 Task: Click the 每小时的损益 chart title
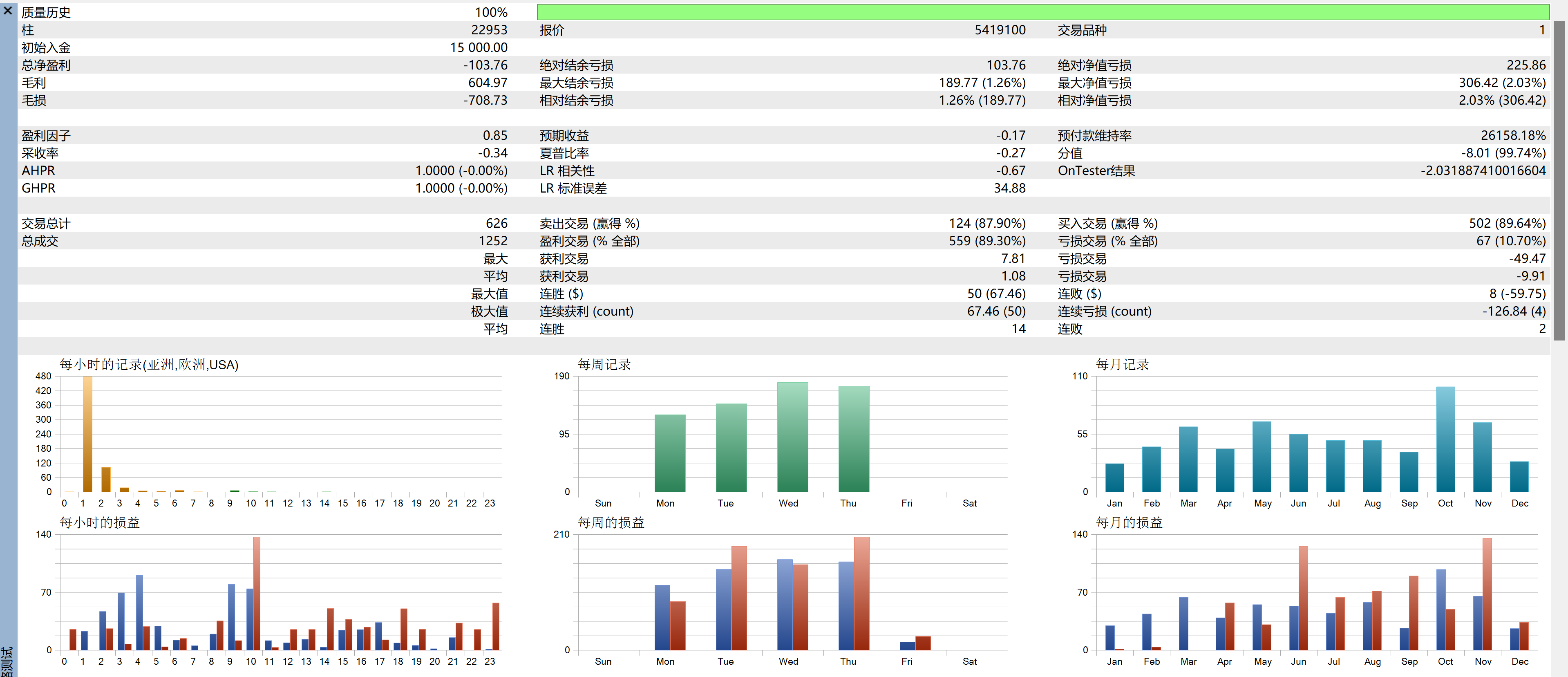point(99,522)
